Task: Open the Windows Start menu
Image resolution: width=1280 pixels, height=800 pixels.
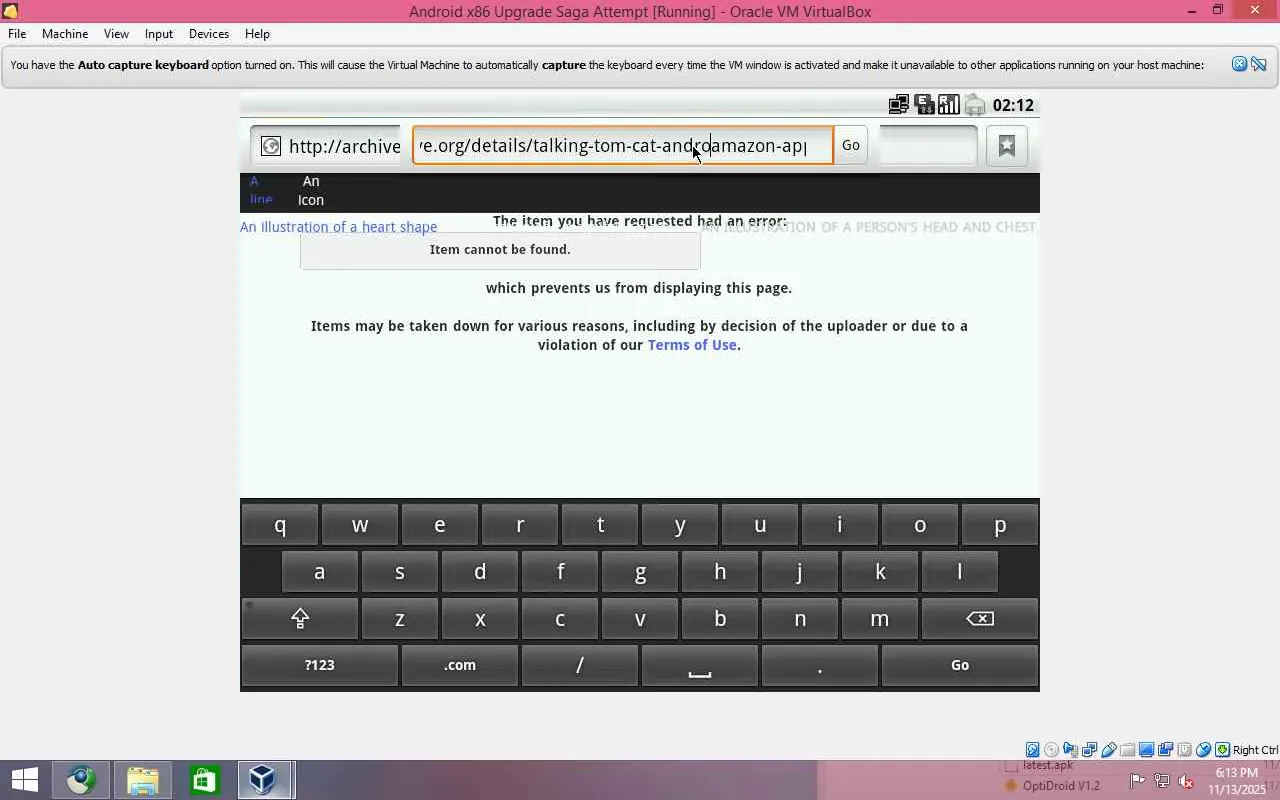Action: (x=24, y=780)
